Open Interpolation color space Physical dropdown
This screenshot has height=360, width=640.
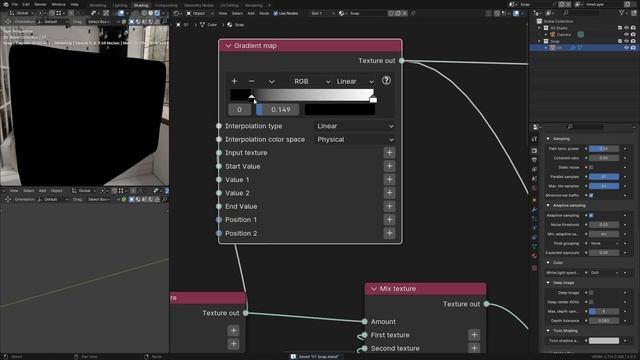[355, 140]
